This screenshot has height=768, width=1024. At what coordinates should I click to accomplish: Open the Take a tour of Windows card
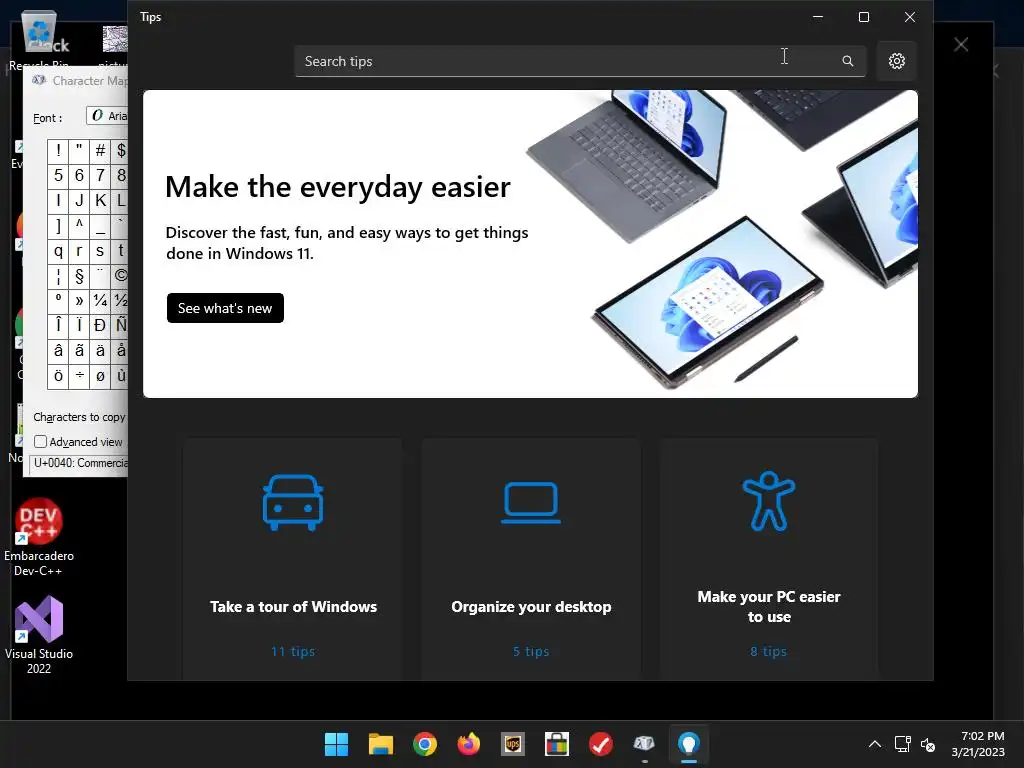[293, 558]
